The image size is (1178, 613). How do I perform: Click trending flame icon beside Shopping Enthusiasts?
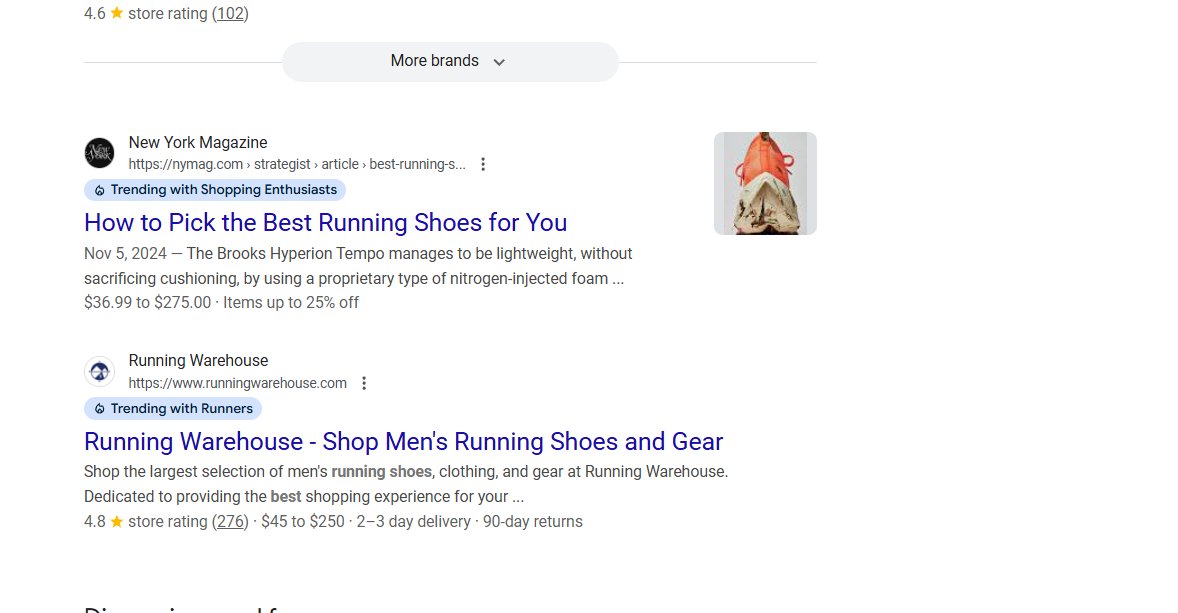point(99,190)
